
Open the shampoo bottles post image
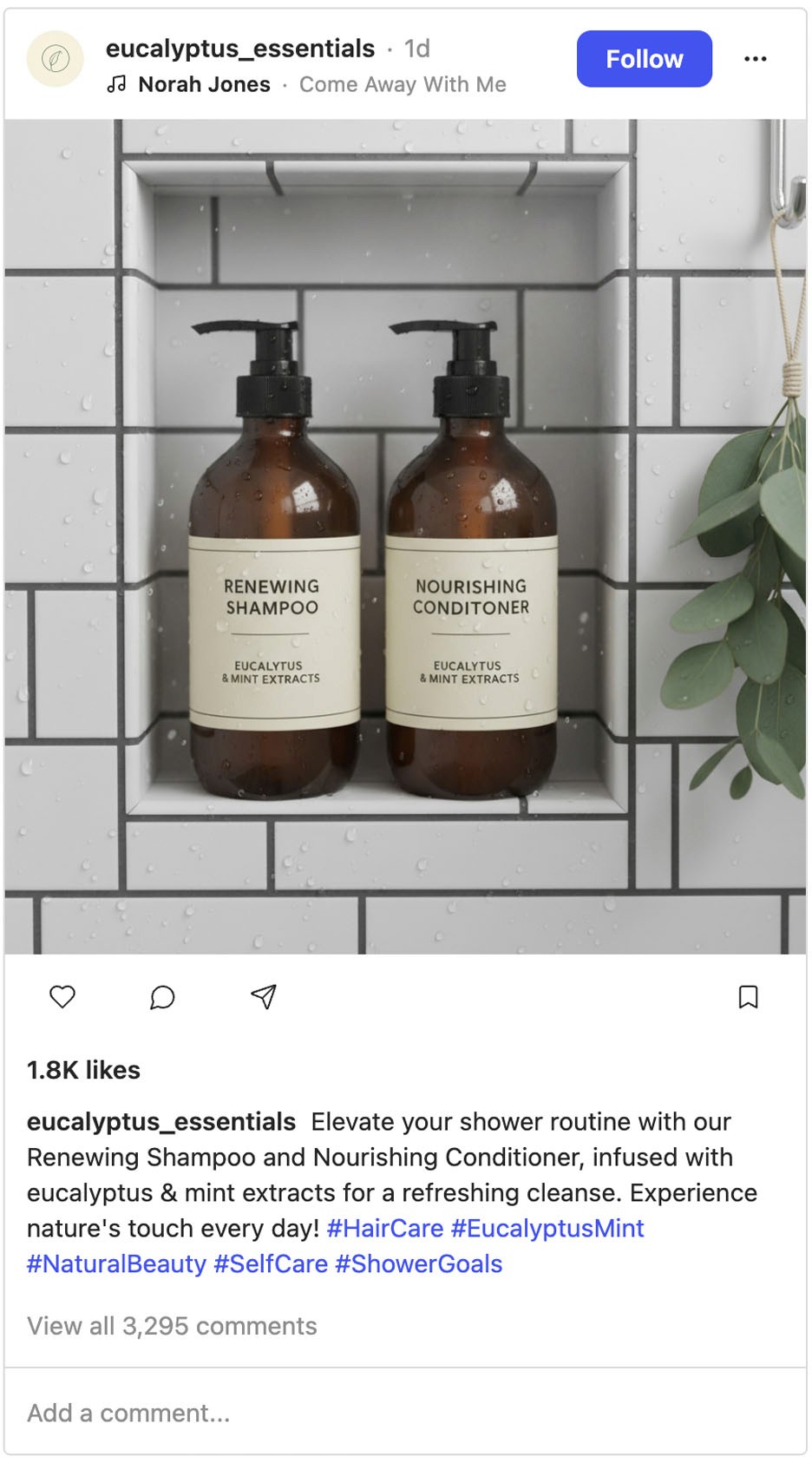(x=405, y=536)
